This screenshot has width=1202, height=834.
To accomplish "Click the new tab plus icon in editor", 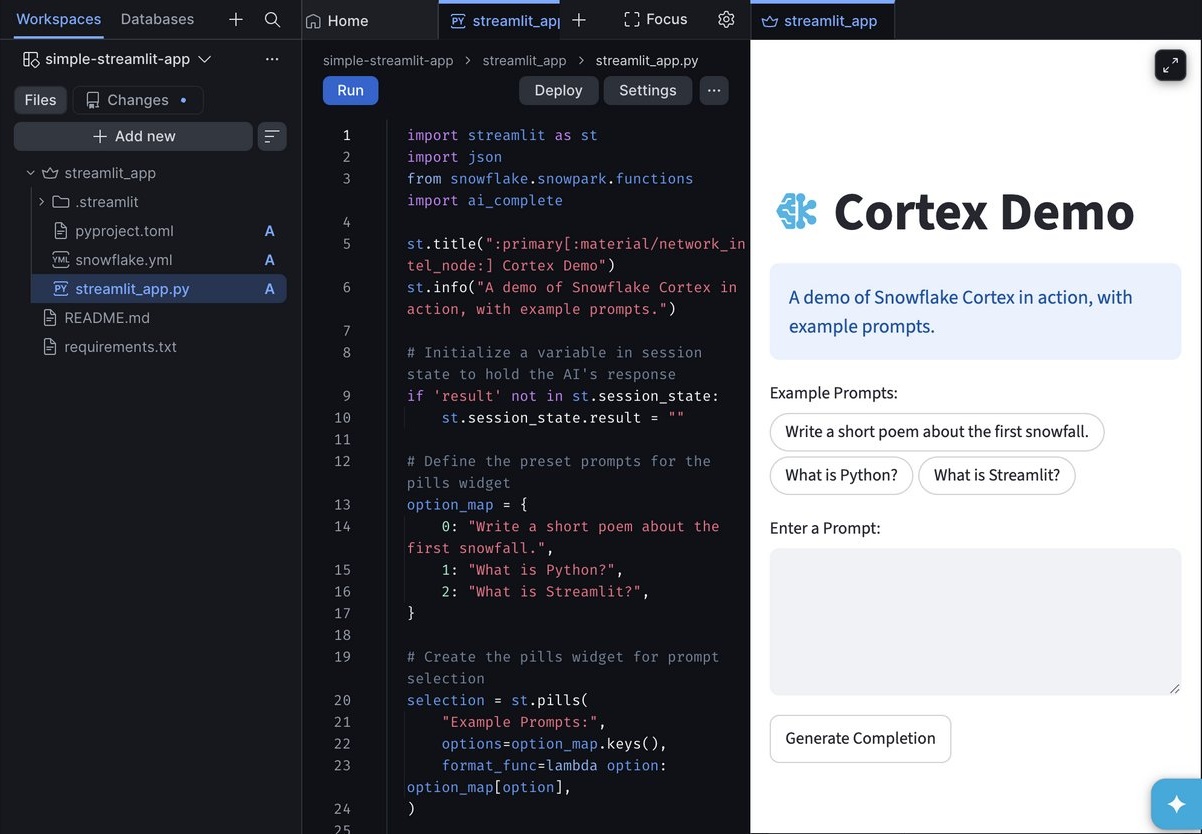I will coord(579,19).
